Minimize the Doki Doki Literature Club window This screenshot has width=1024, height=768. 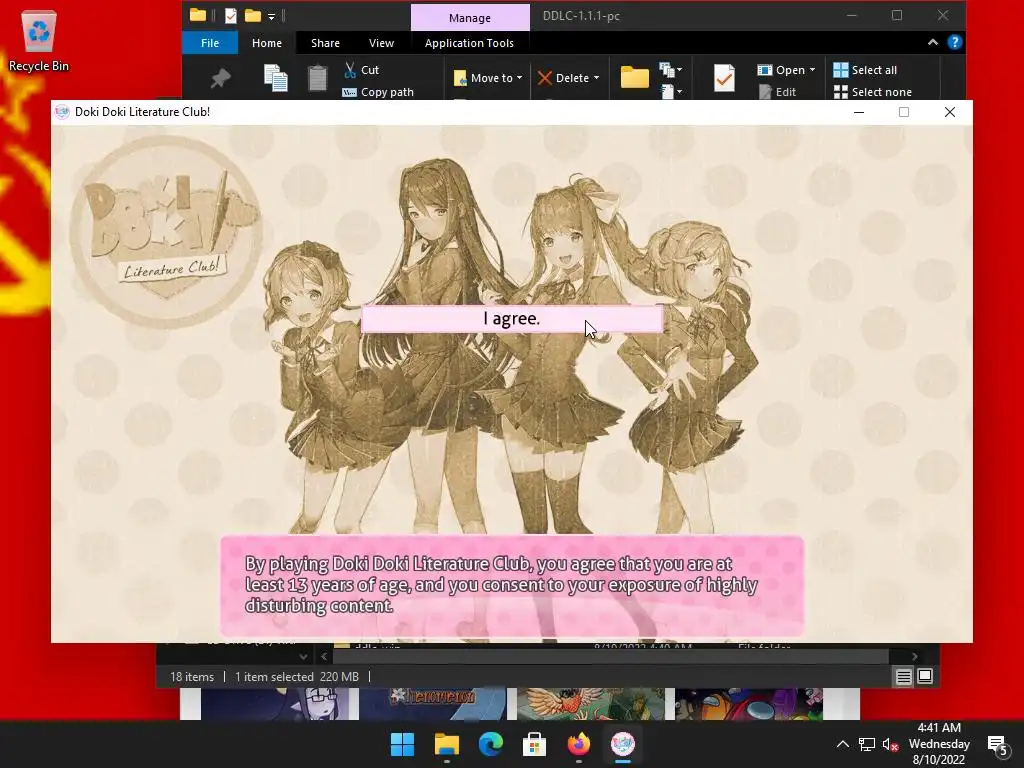[859, 112]
